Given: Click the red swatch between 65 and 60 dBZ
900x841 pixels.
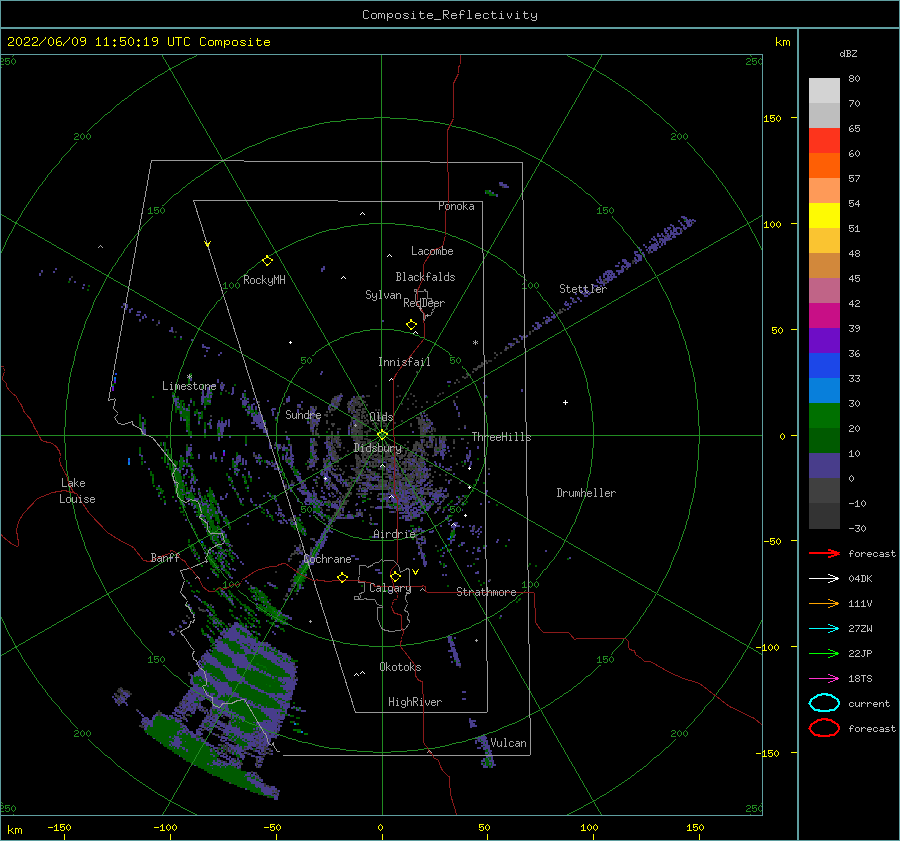Looking at the screenshot, I should (x=824, y=141).
